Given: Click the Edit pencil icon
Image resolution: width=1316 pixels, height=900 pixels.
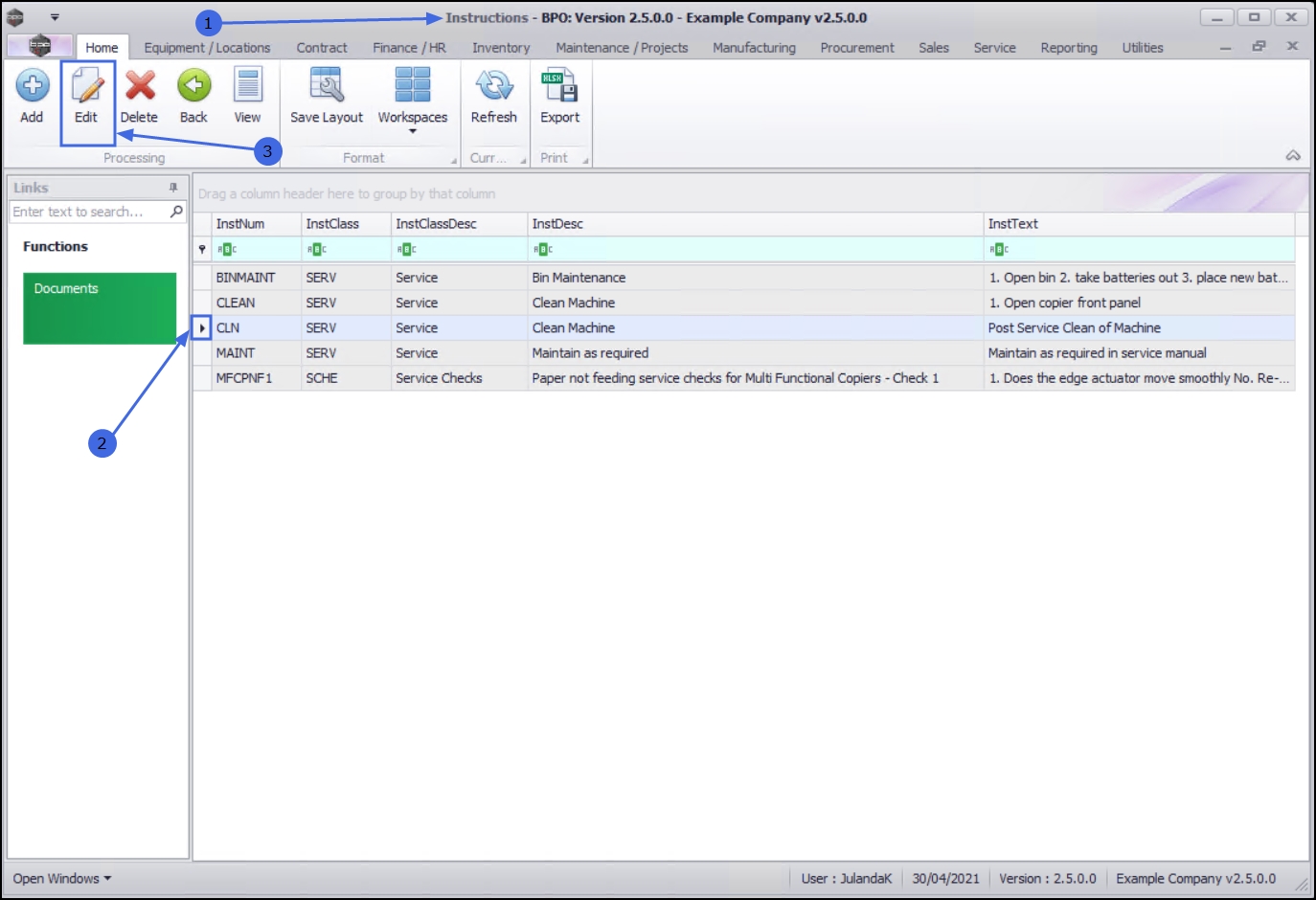Looking at the screenshot, I should [x=86, y=85].
